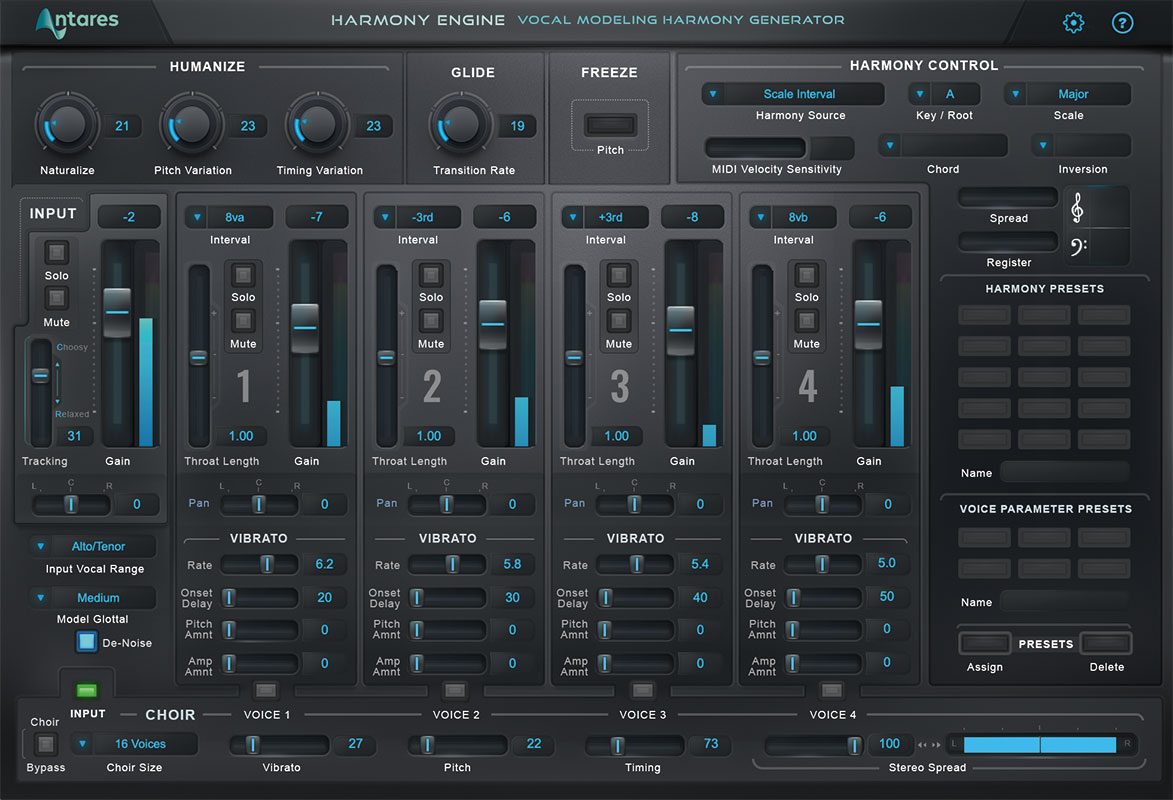Click the Timing Variation knob
Screen dimensions: 1173x800
(x=318, y=124)
